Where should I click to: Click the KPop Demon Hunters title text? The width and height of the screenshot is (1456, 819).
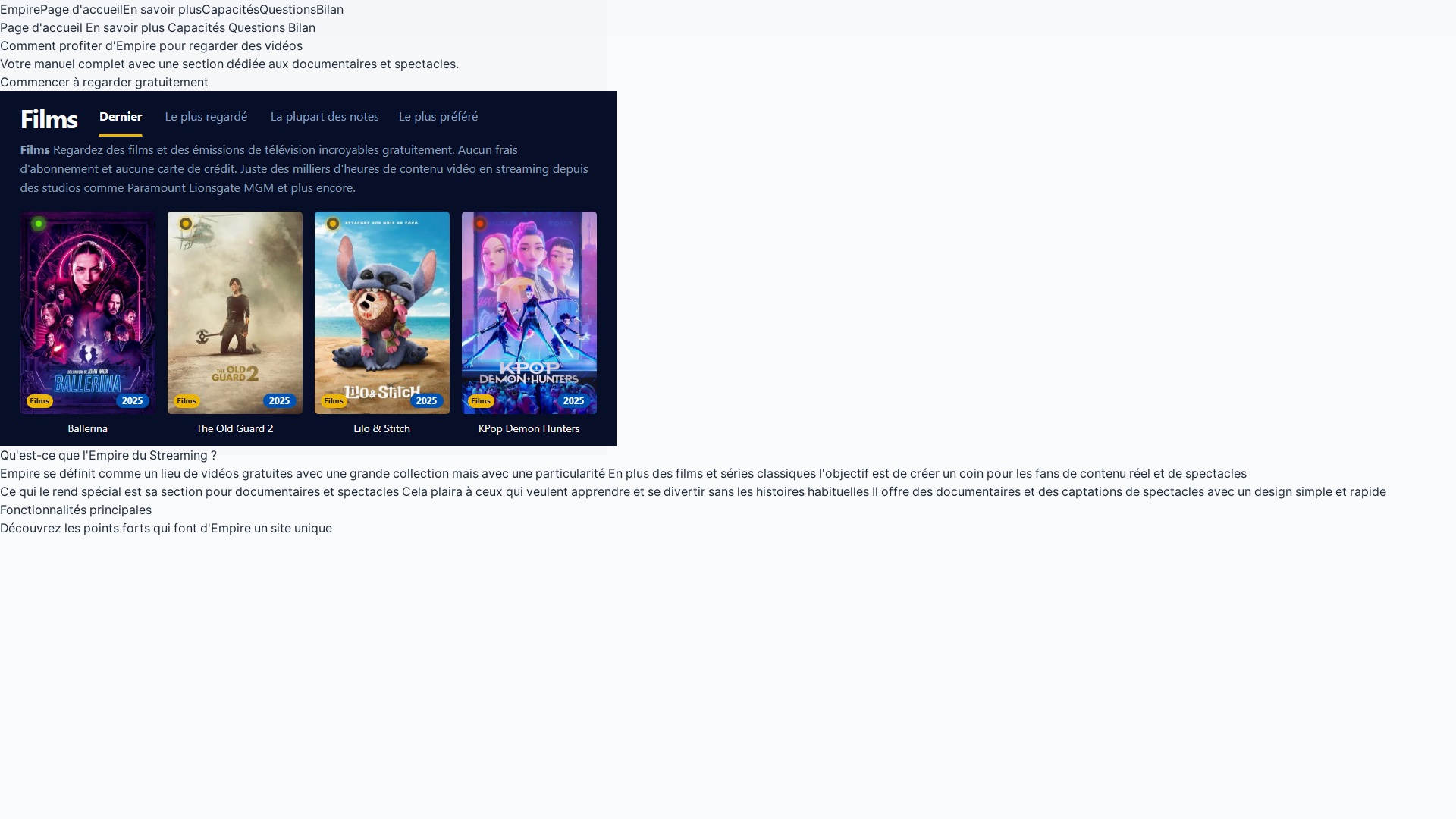tap(529, 428)
